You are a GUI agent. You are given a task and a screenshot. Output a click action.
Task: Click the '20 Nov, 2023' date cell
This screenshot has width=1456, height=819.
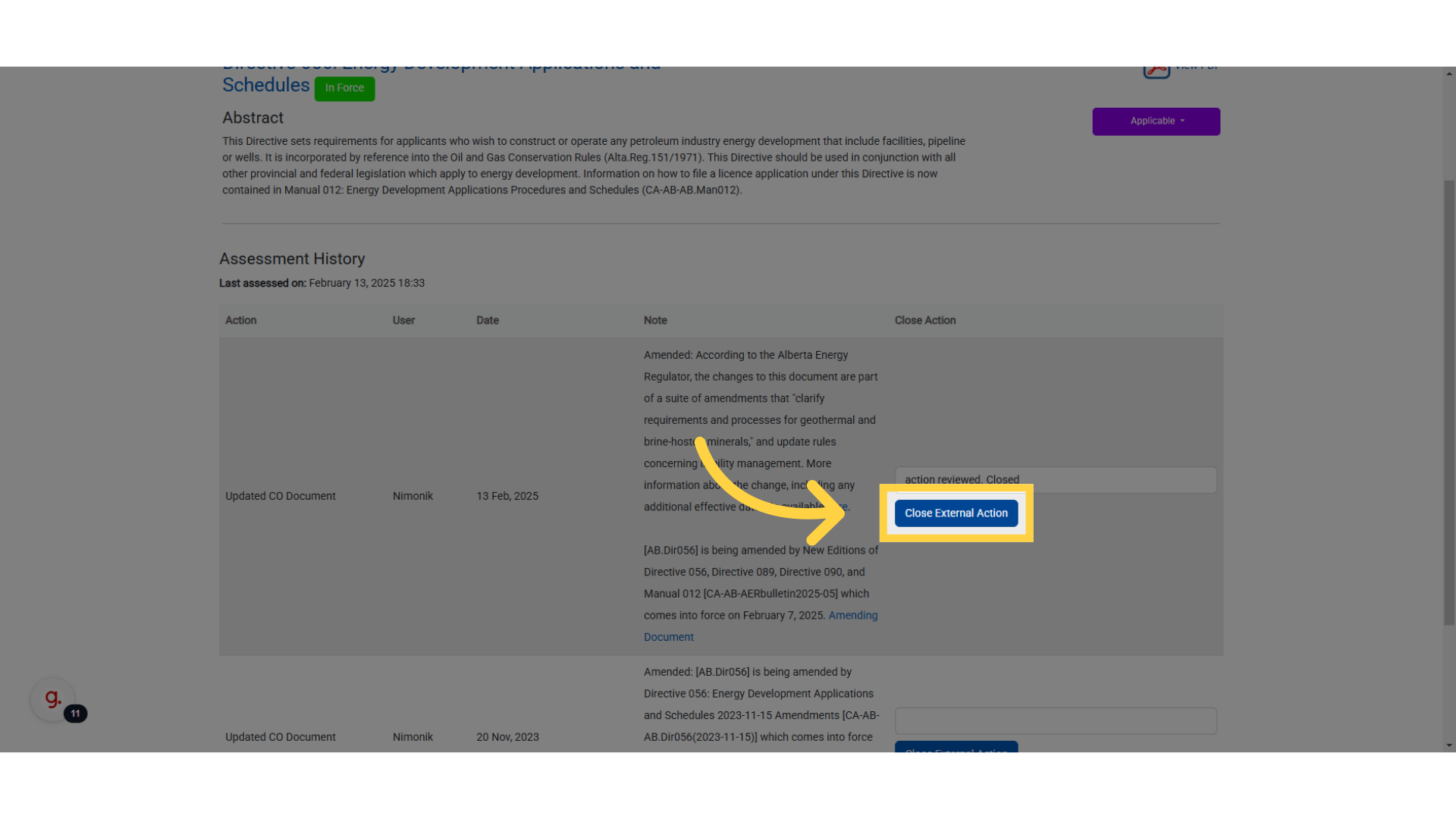[x=507, y=737]
